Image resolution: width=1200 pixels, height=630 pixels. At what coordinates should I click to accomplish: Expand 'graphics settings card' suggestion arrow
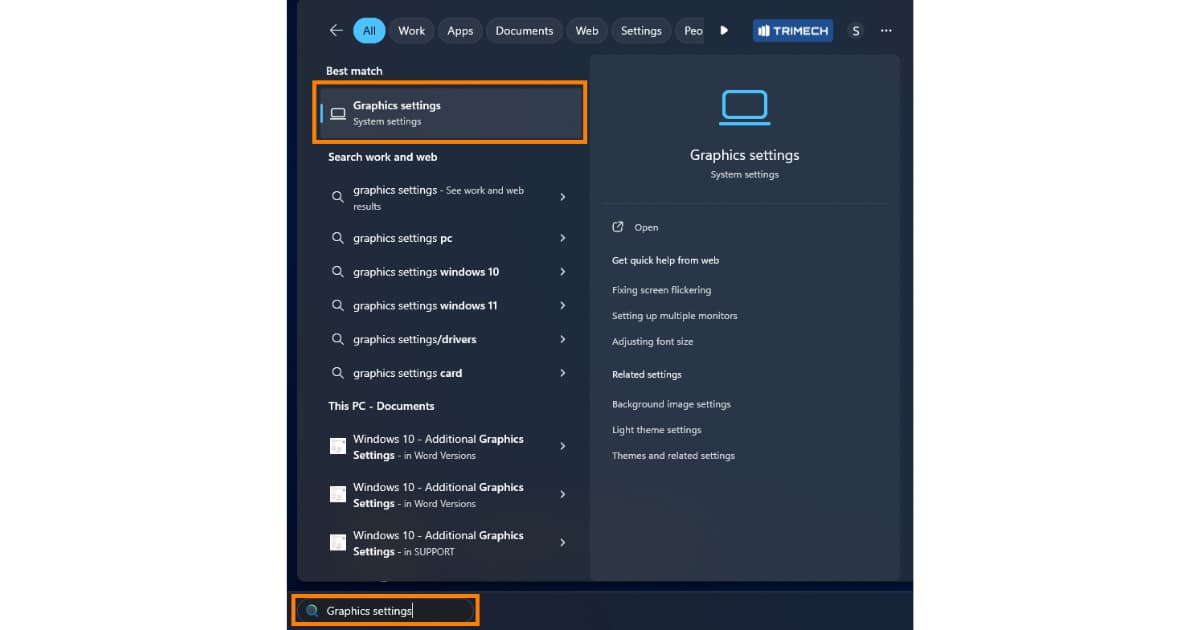(562, 373)
